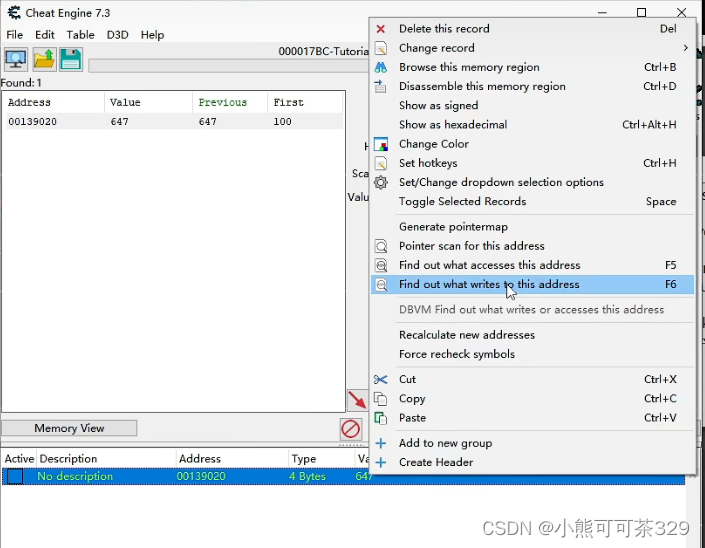The width and height of the screenshot is (705, 548).
Task: Click the 000017BC-Tutorial process label
Action: pos(323,52)
